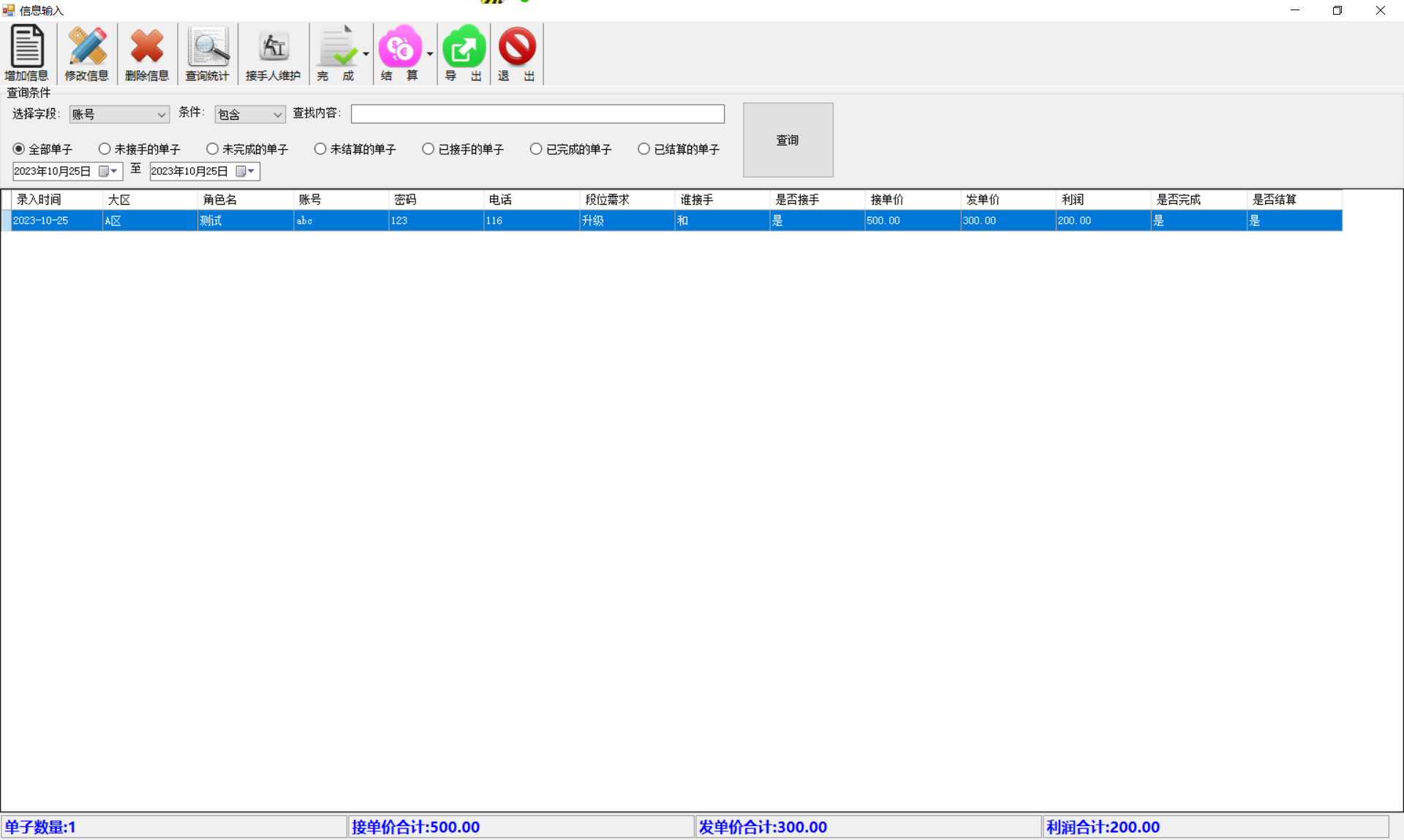Click the 利润 column header
Screen dimensions: 1404x840
point(1102,200)
